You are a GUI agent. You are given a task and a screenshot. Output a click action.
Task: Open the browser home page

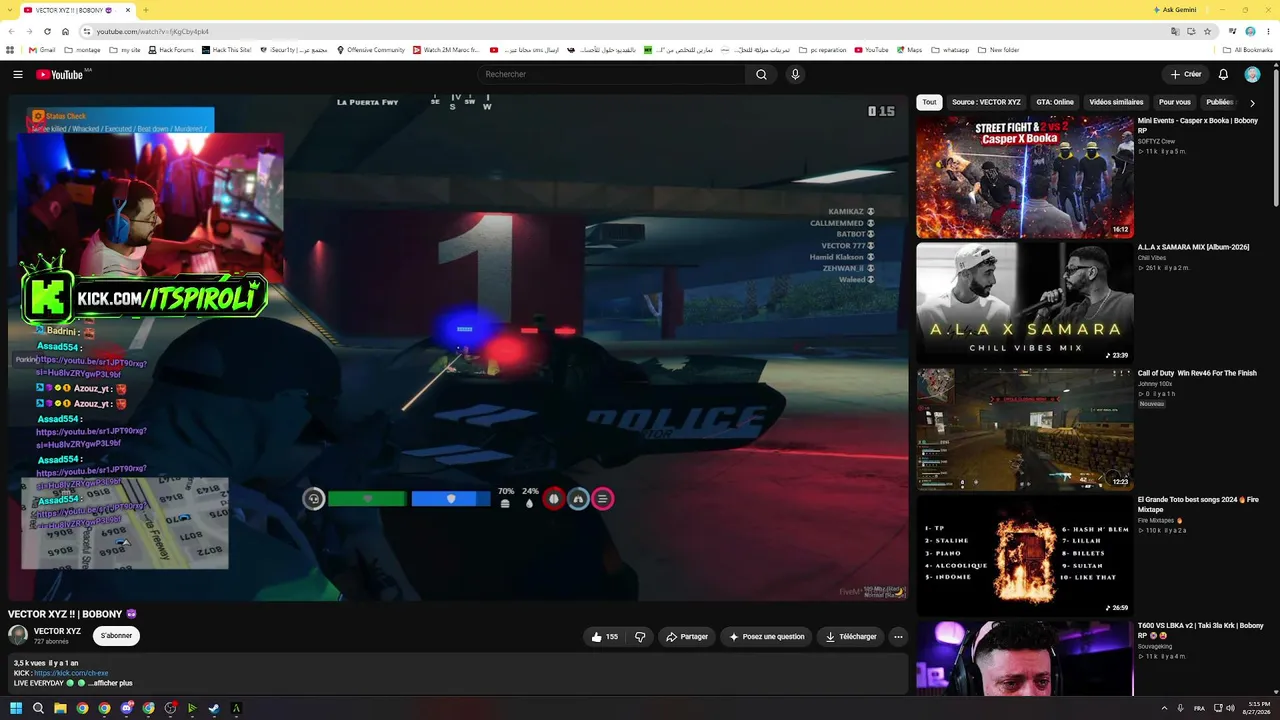coord(65,31)
